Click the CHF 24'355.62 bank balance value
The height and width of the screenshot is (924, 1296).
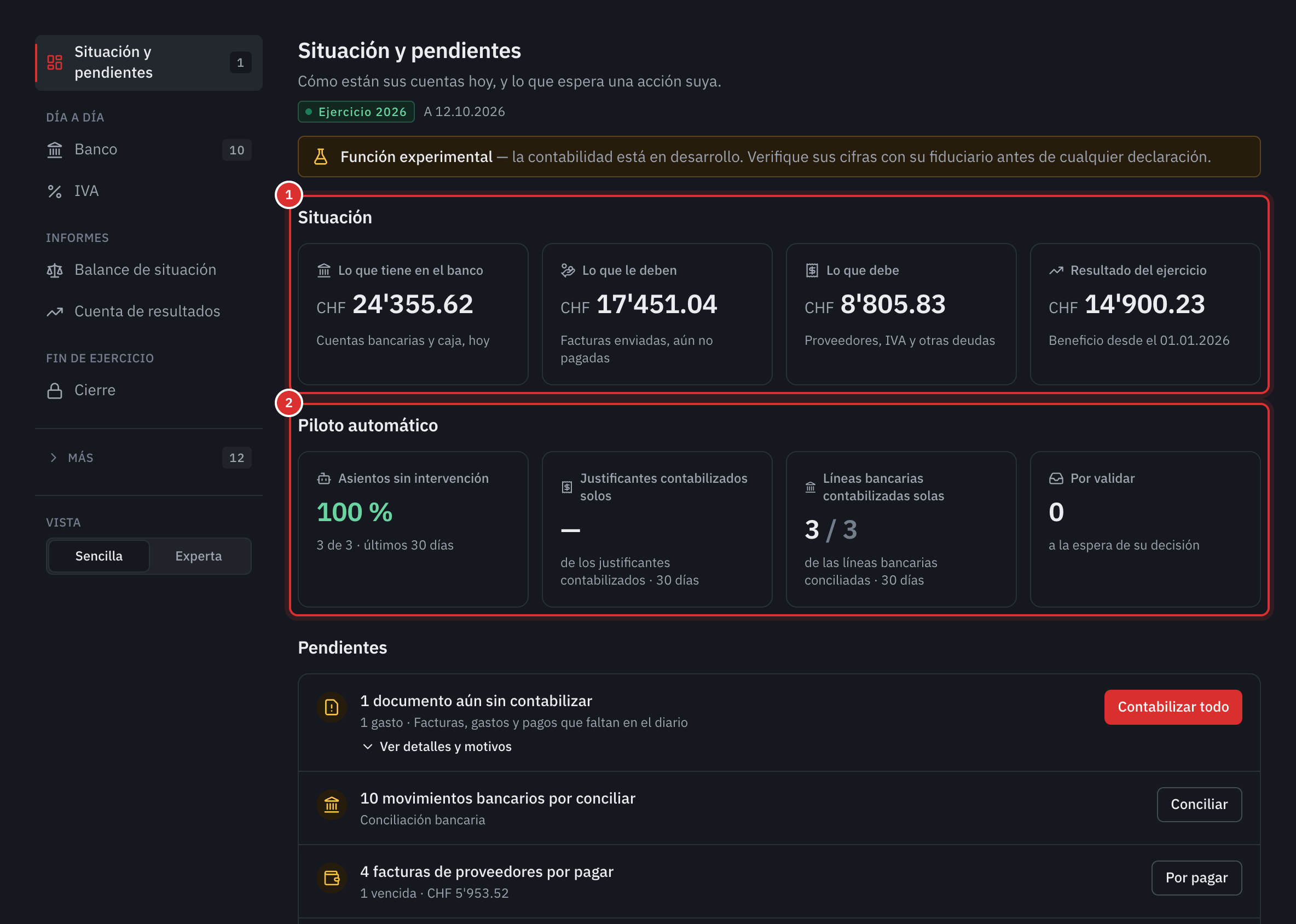tap(395, 304)
